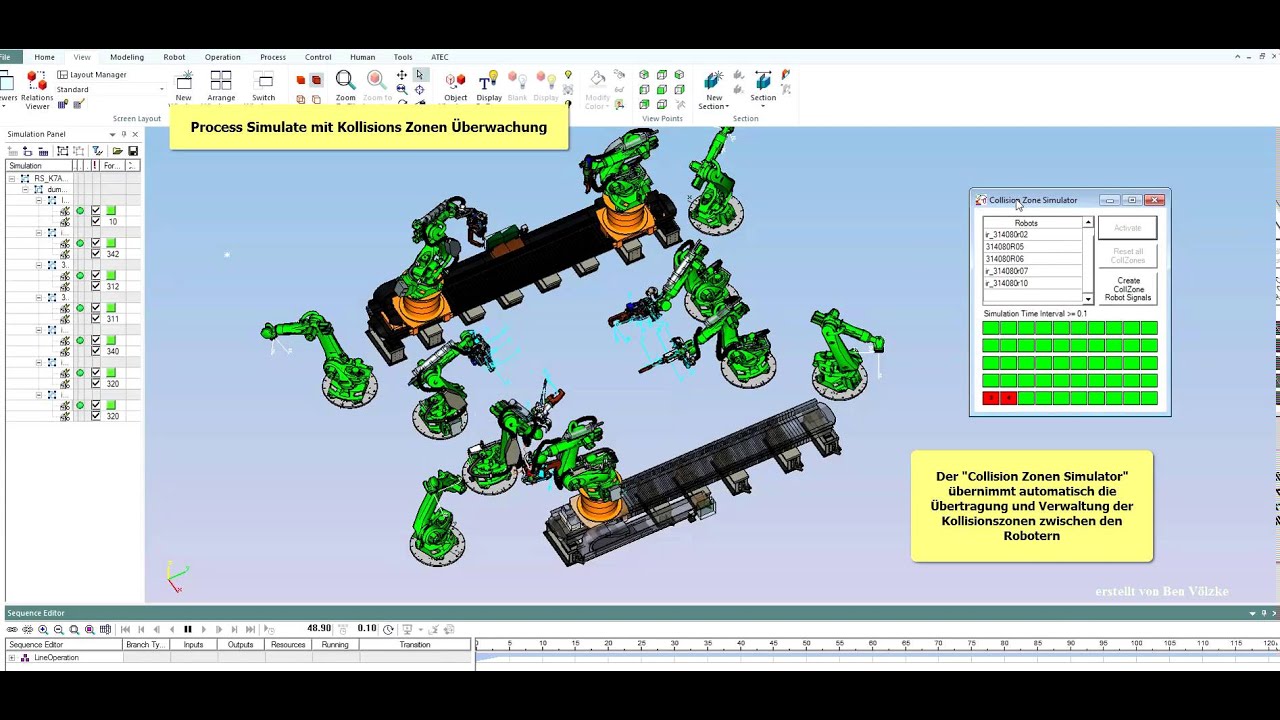1280x720 pixels.
Task: Open the Operation tab
Action: coord(223,57)
